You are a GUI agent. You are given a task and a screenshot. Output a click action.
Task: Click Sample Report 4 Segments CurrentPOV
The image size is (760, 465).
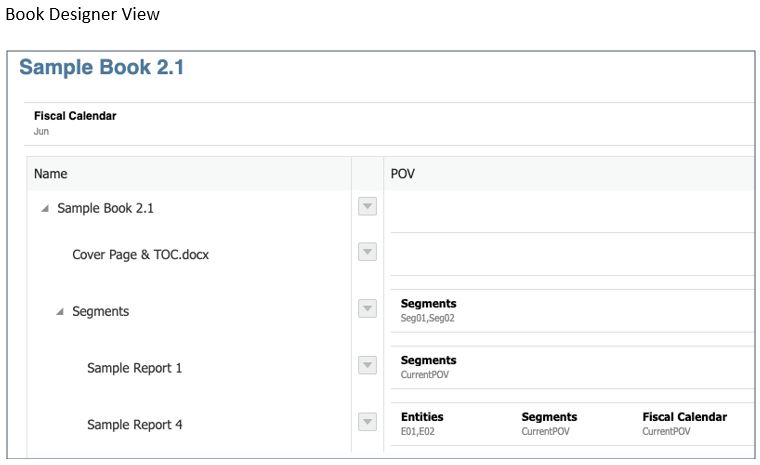pyautogui.click(x=549, y=424)
